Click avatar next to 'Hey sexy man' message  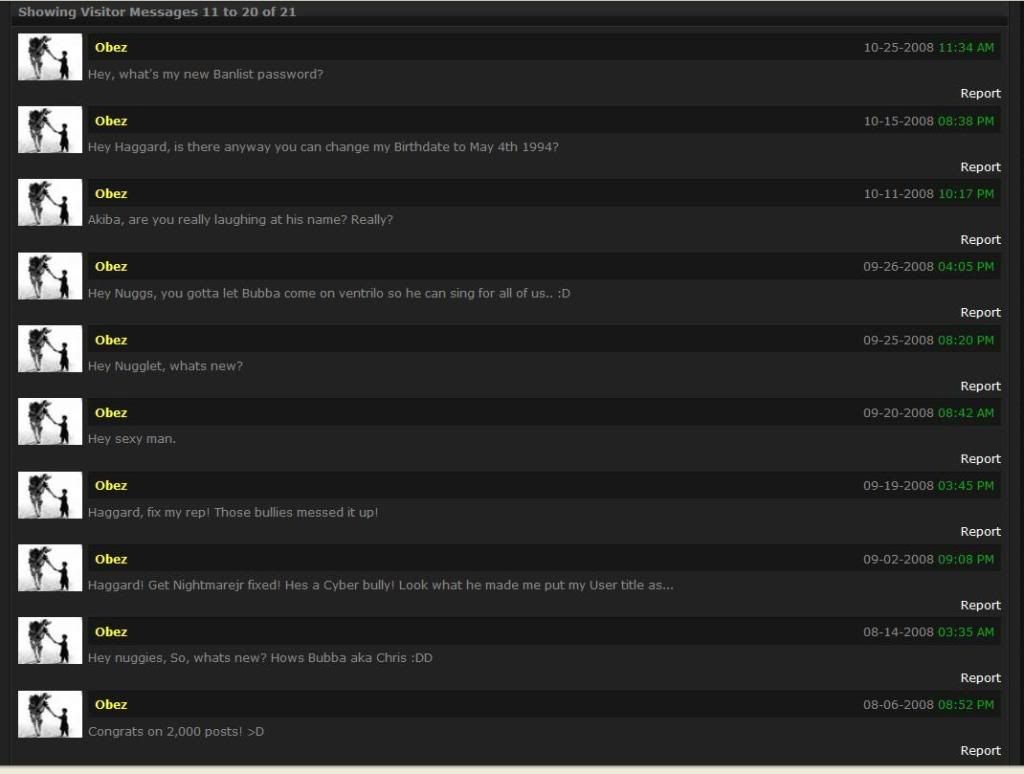point(50,421)
